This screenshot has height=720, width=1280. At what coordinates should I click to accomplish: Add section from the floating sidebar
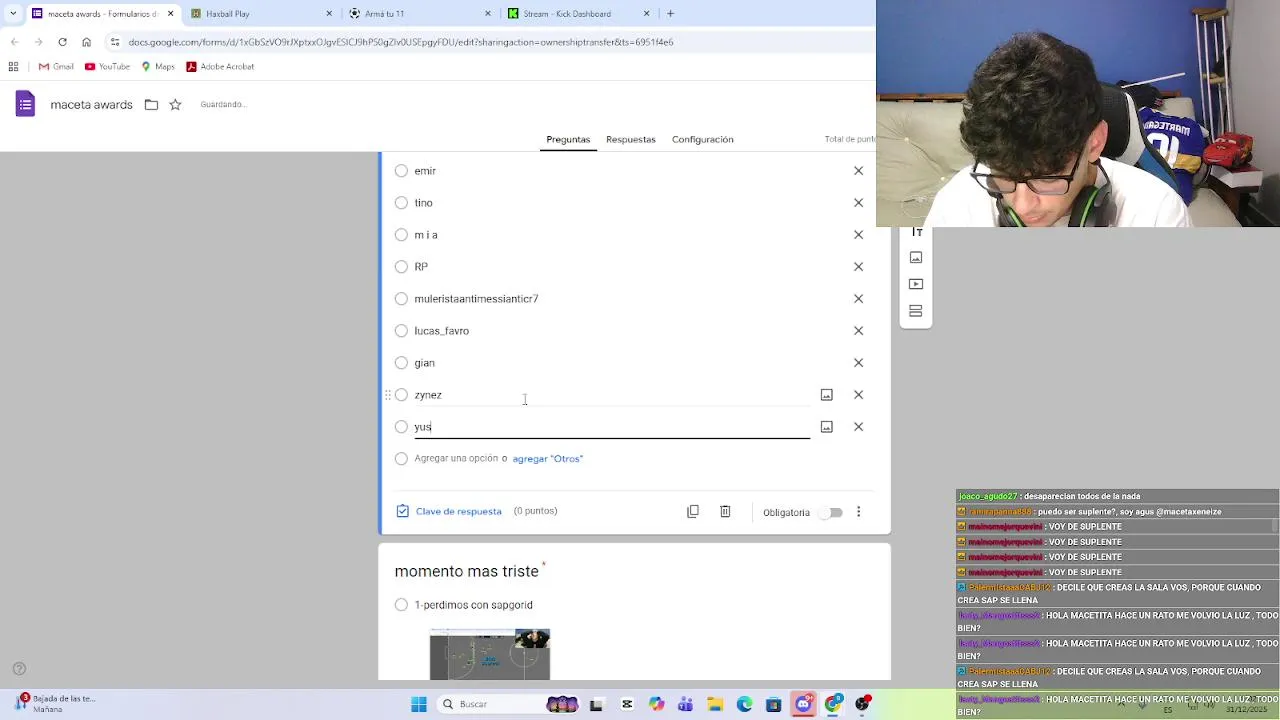coord(915,311)
